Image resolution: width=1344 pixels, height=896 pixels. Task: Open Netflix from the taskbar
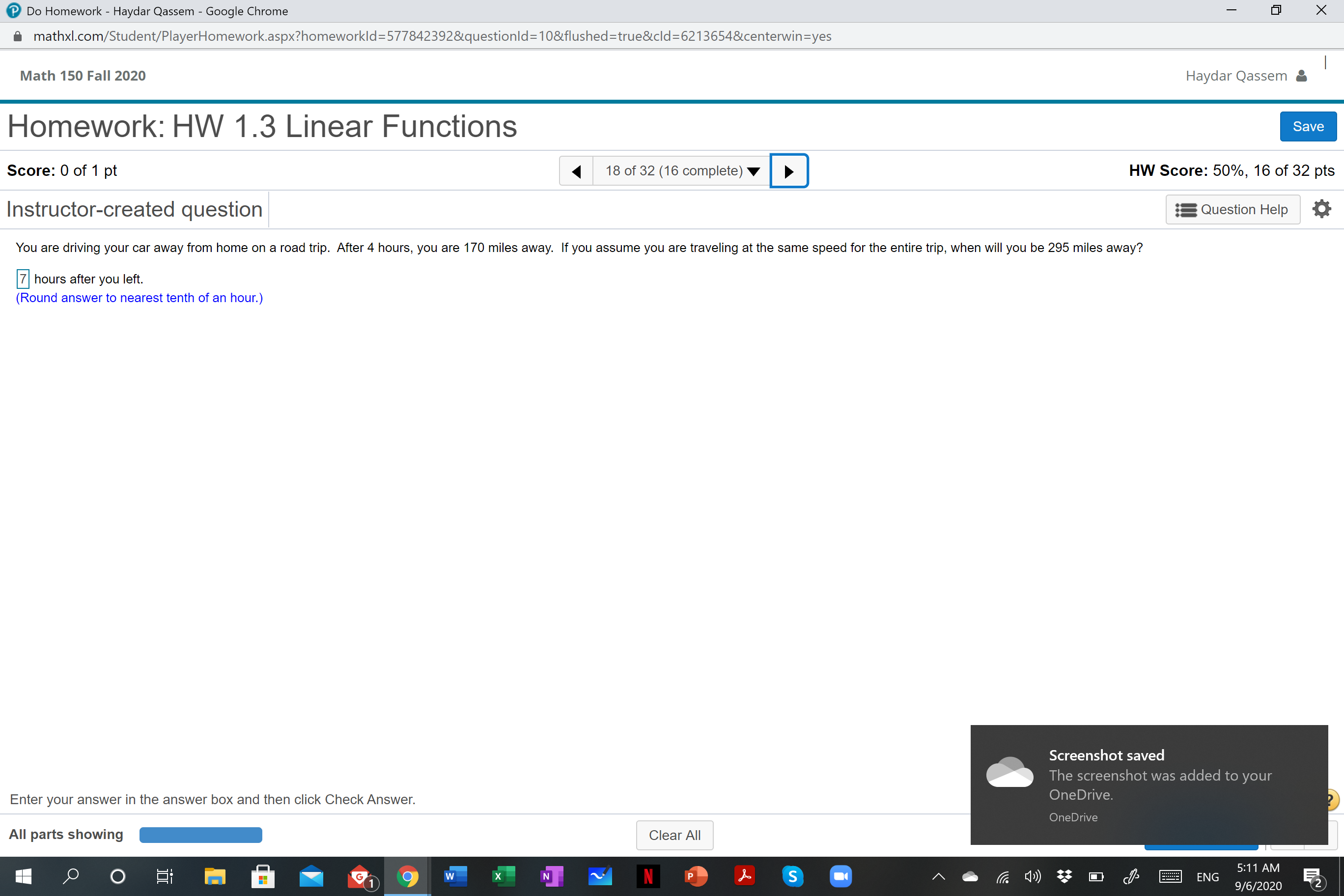tap(648, 876)
